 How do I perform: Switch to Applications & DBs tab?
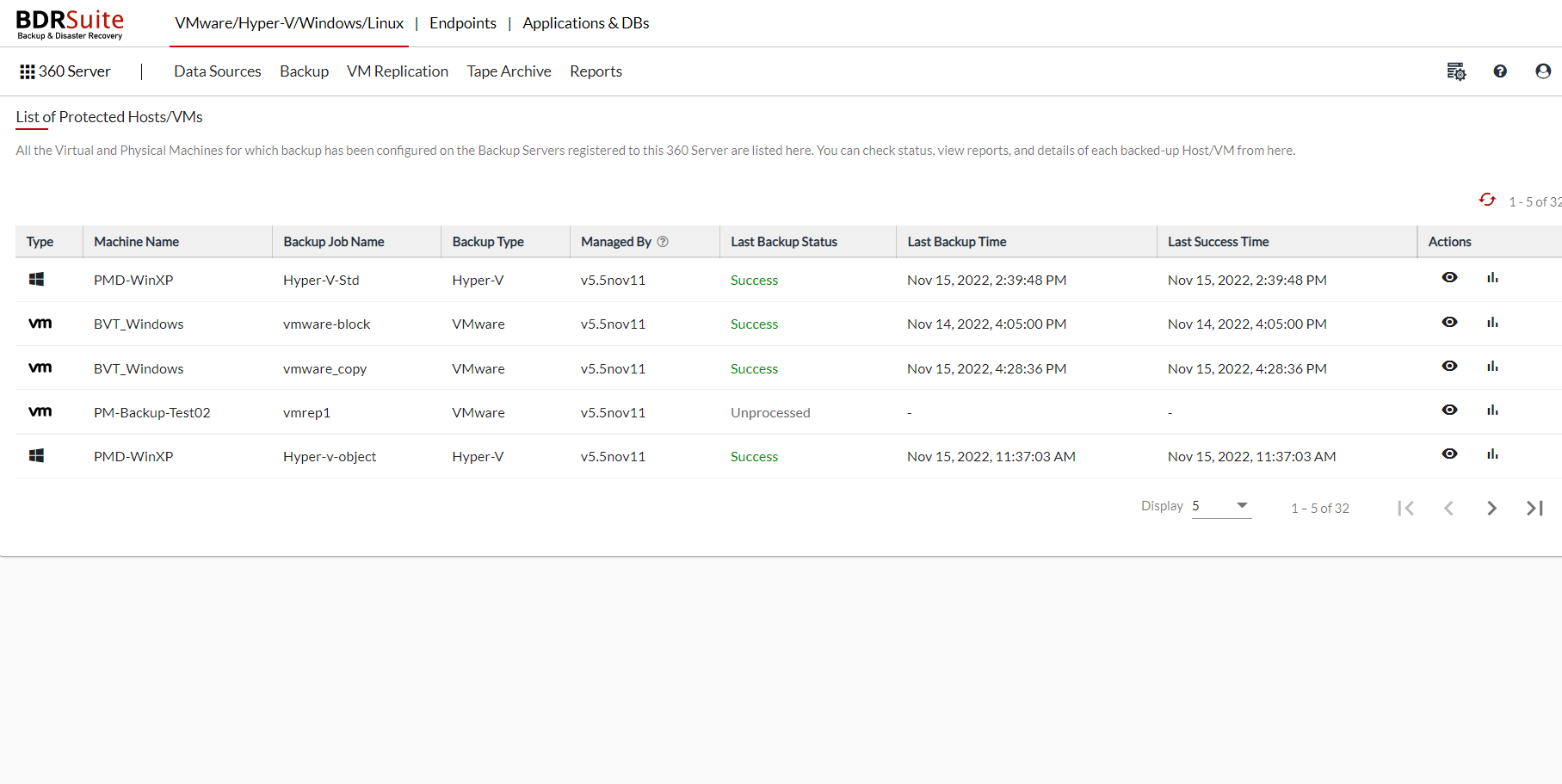586,23
